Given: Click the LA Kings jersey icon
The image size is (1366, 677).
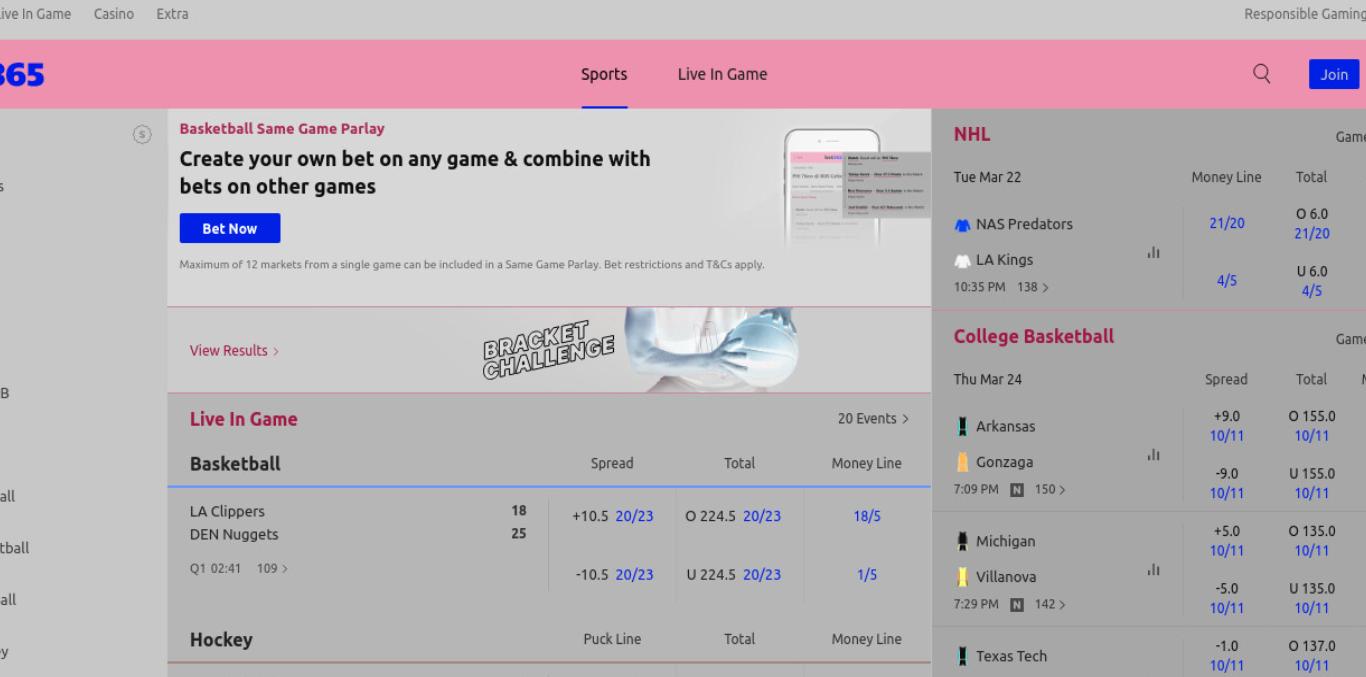Looking at the screenshot, I should [x=962, y=260].
